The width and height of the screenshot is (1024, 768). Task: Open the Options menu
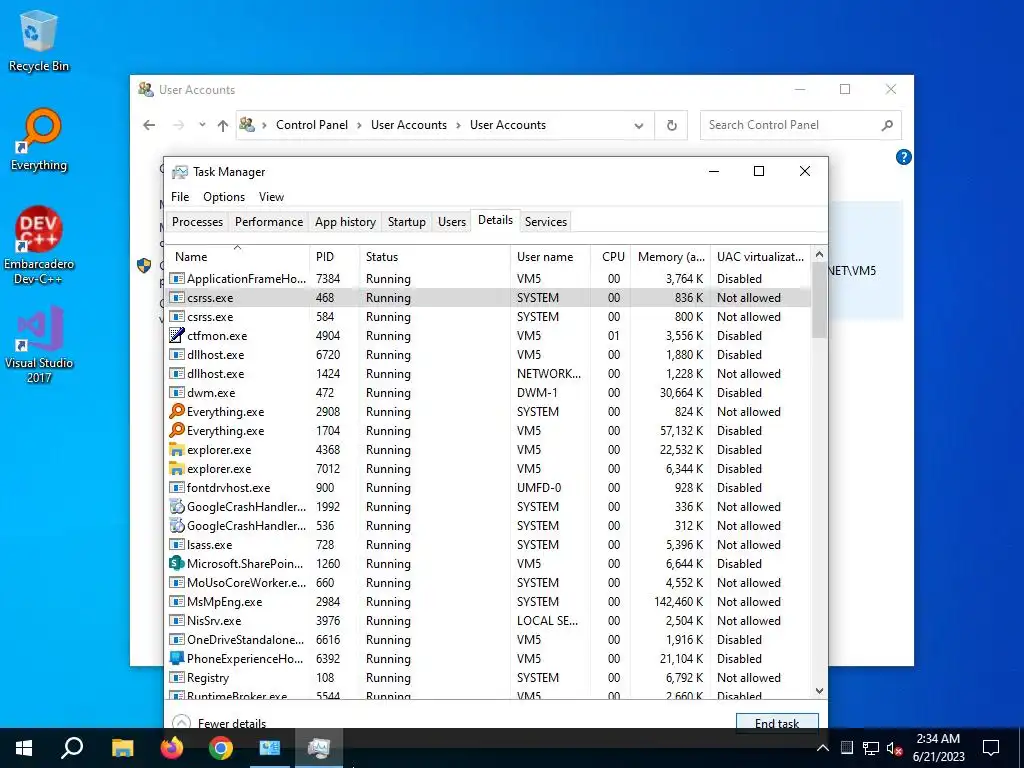point(224,197)
